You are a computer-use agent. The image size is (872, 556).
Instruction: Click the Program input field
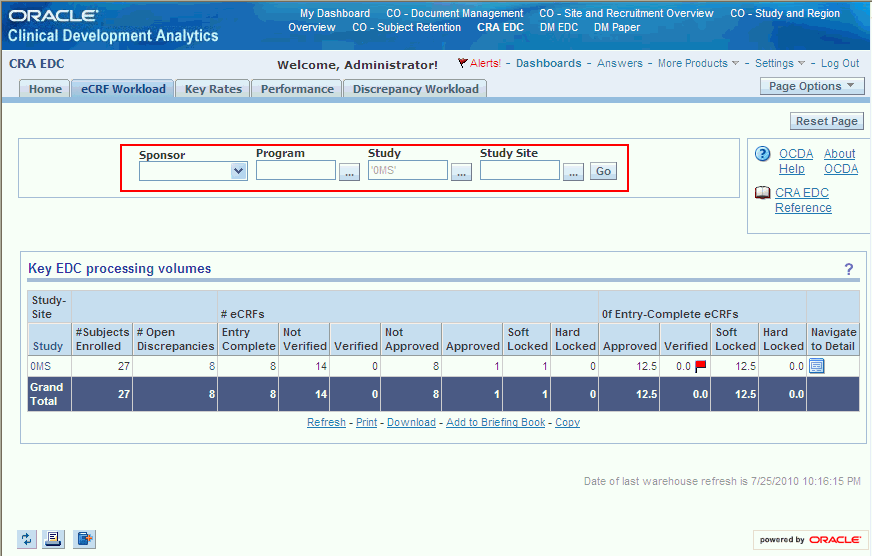(x=296, y=170)
